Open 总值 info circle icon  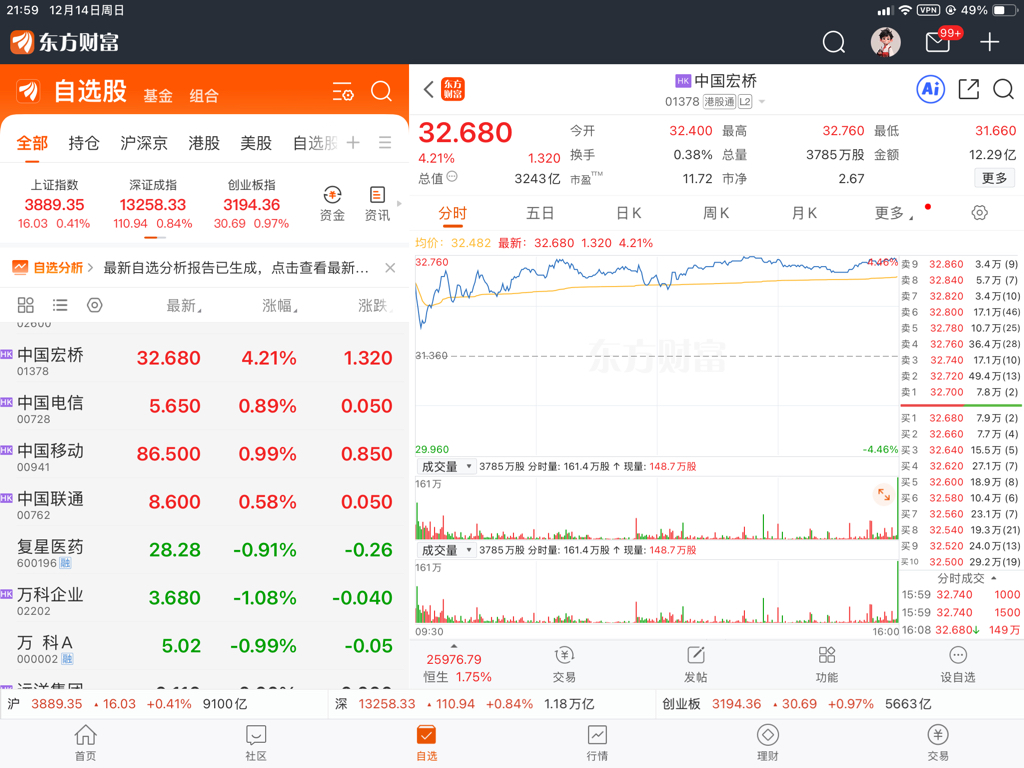452,176
